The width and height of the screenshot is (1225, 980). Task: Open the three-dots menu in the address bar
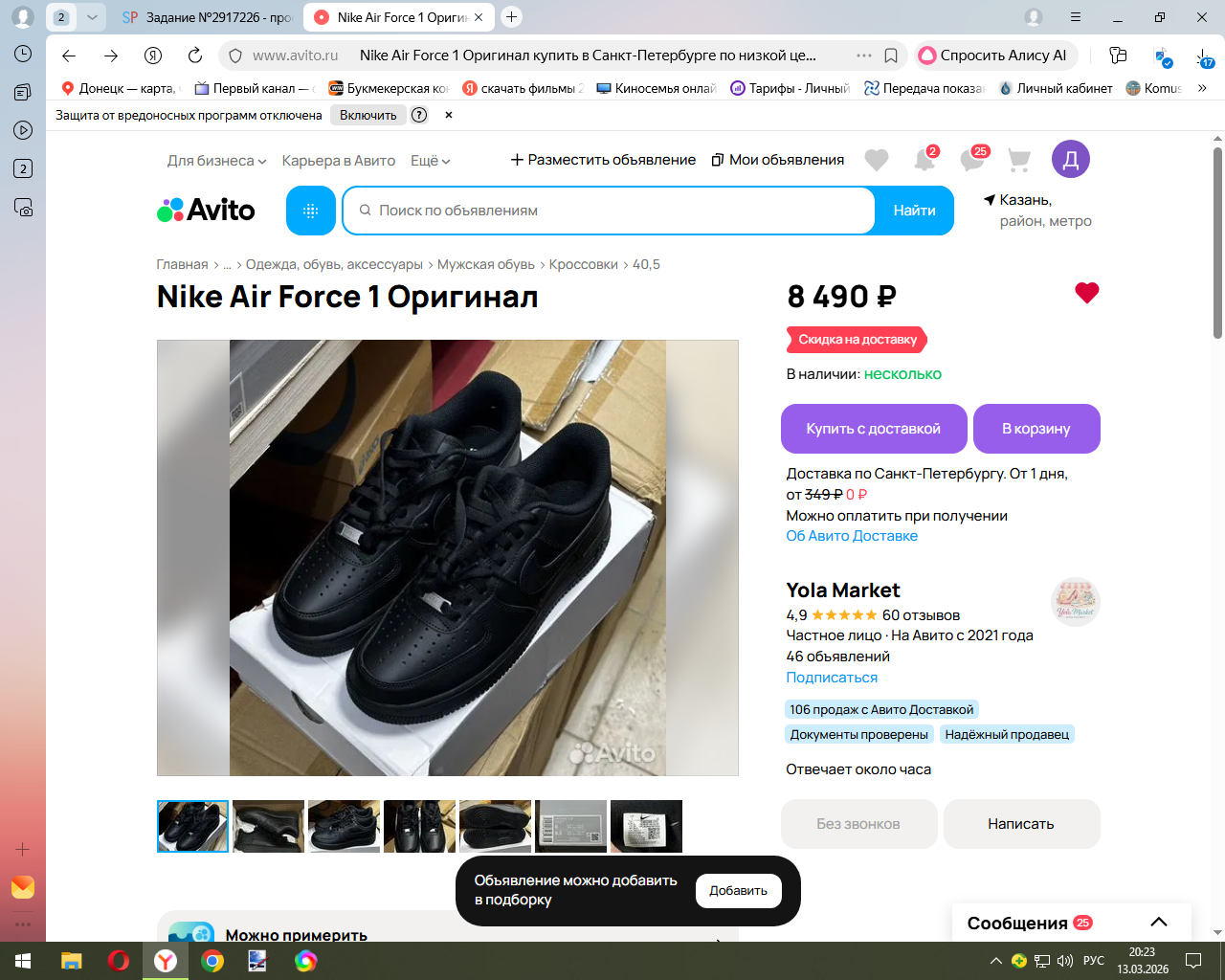coord(864,56)
